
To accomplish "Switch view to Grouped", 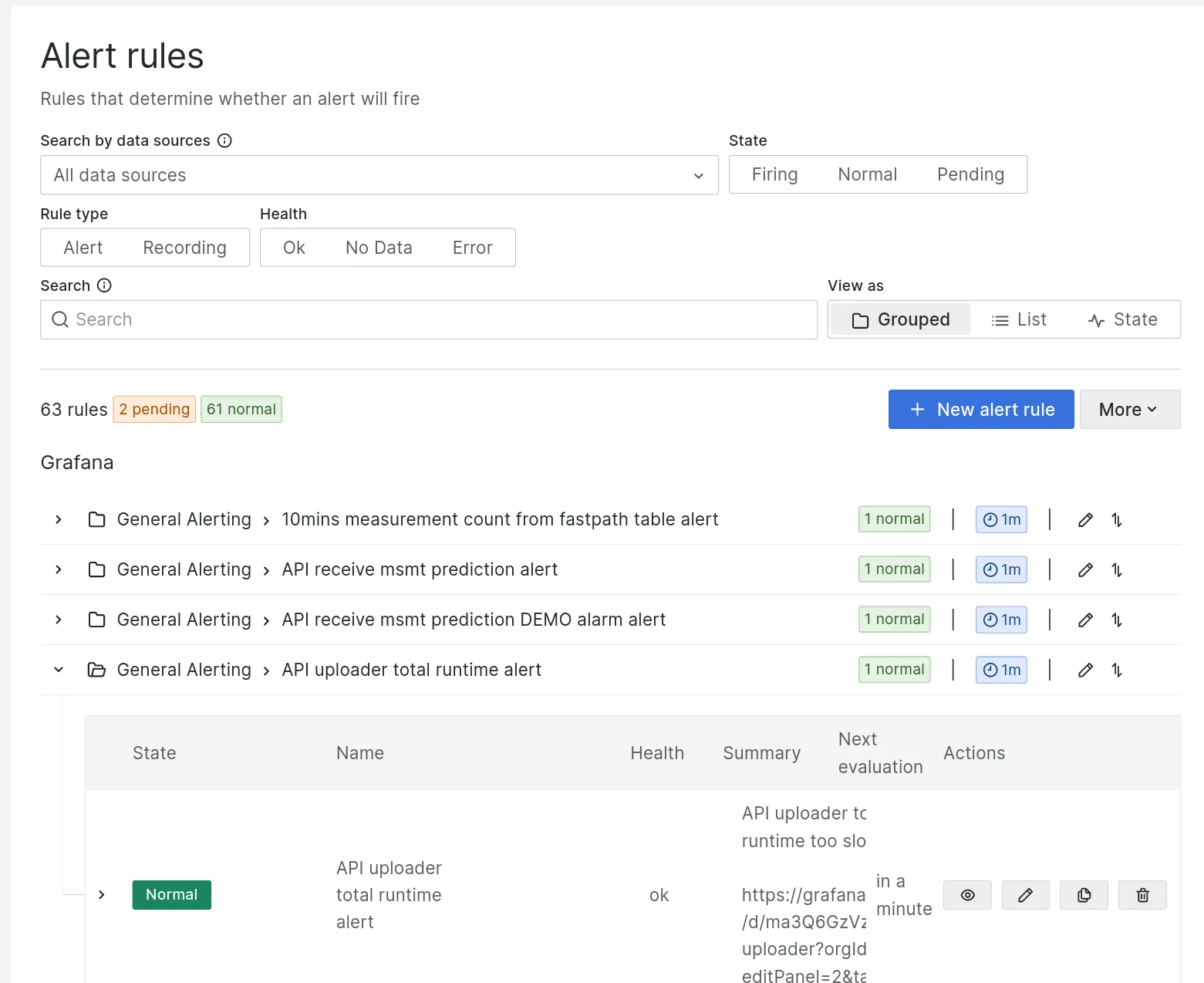I will pos(900,319).
